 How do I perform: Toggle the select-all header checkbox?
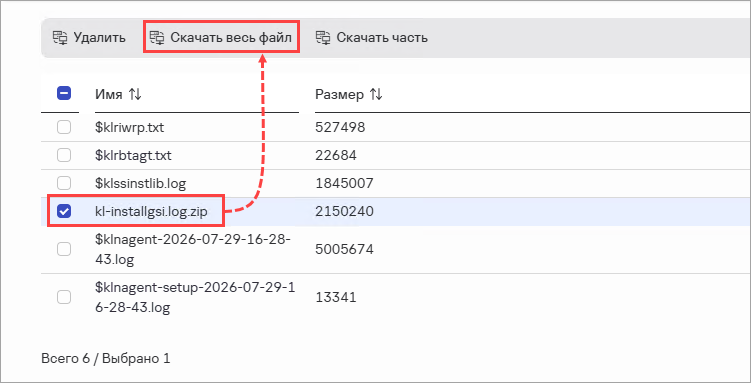(64, 93)
